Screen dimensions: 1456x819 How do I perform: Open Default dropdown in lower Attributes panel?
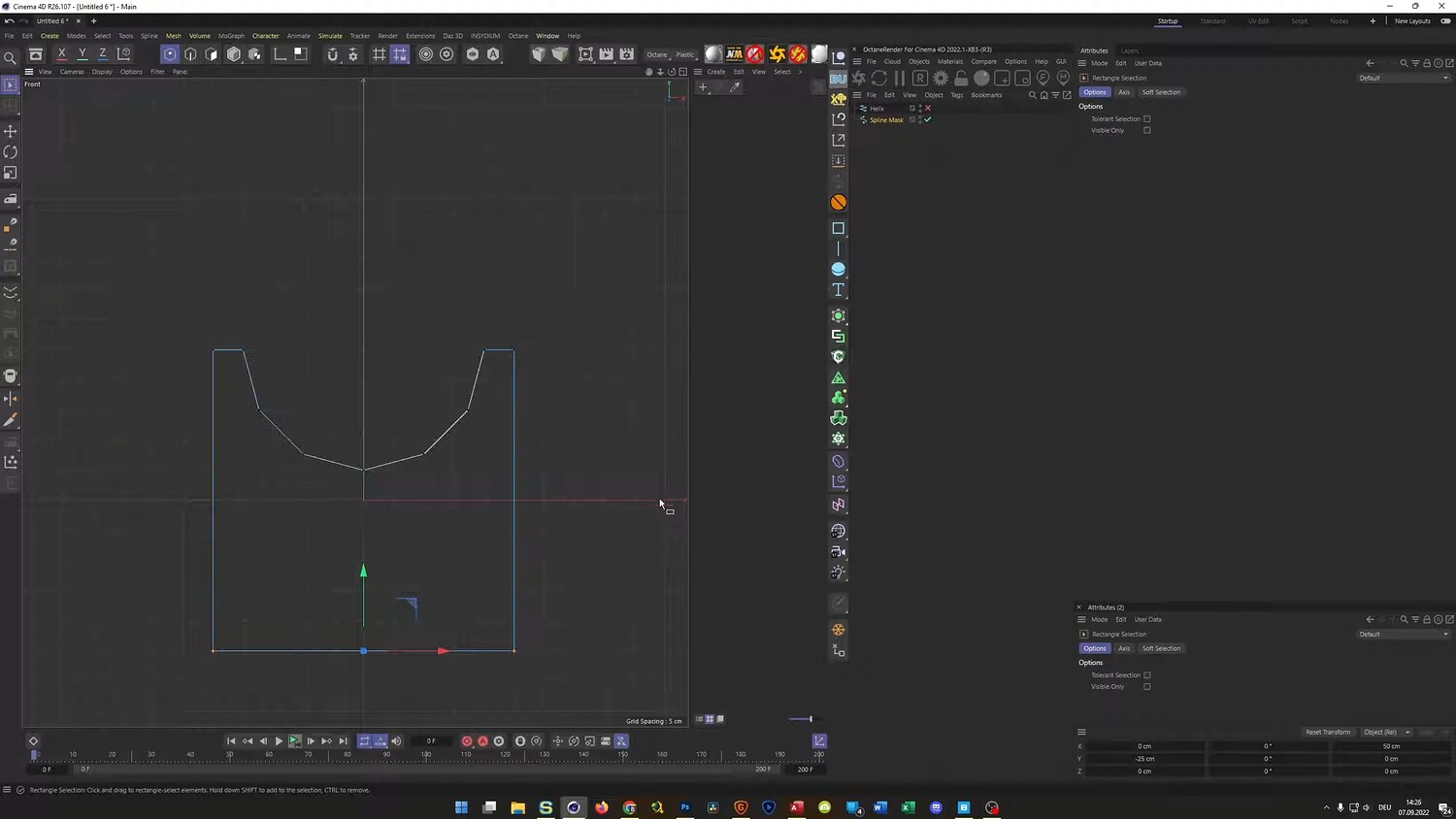[x=1404, y=634]
